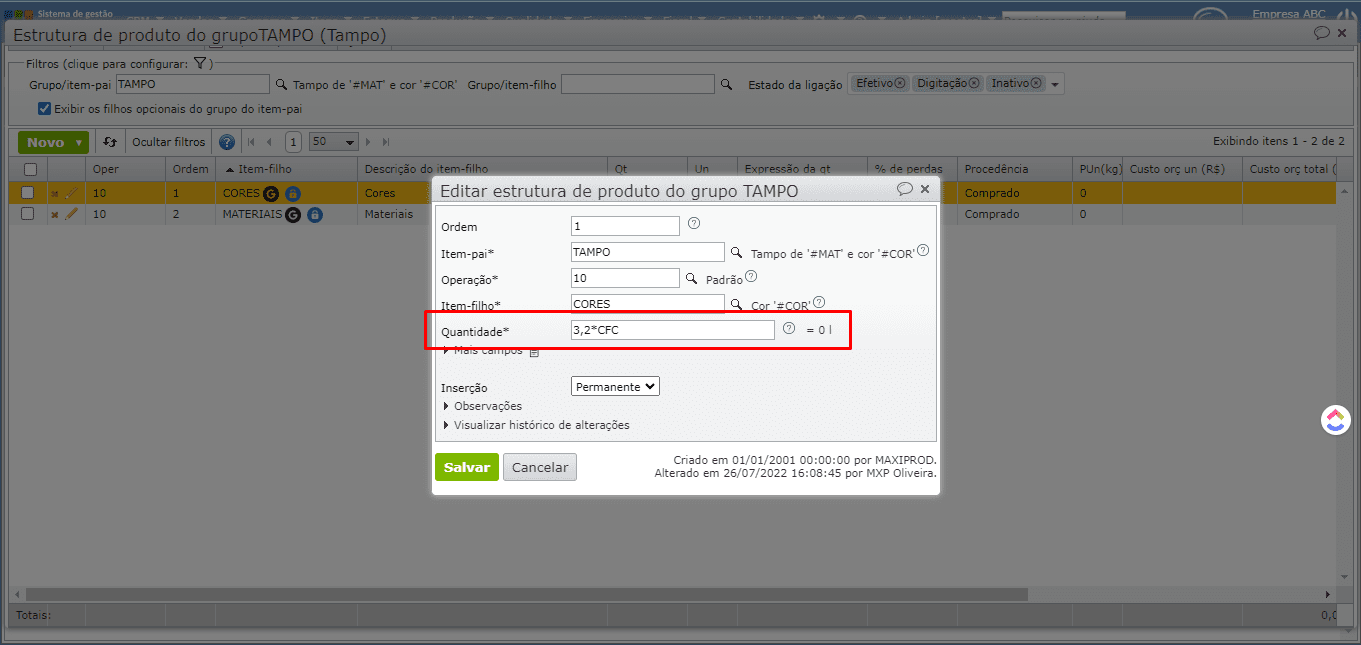Click the Oper column header
Viewport: 1361px width, 645px height.
[126, 169]
